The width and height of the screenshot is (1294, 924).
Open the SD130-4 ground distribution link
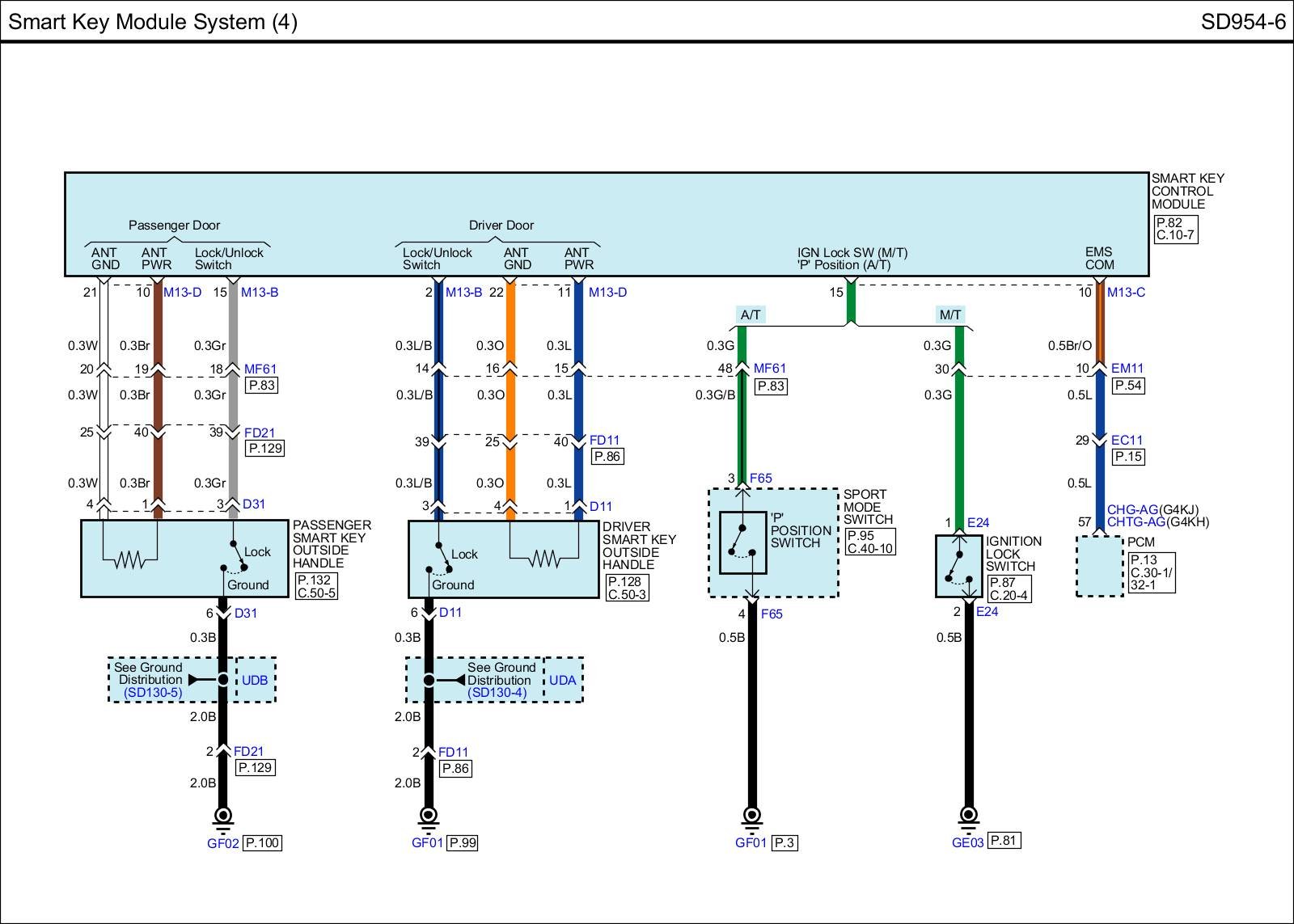click(x=497, y=693)
